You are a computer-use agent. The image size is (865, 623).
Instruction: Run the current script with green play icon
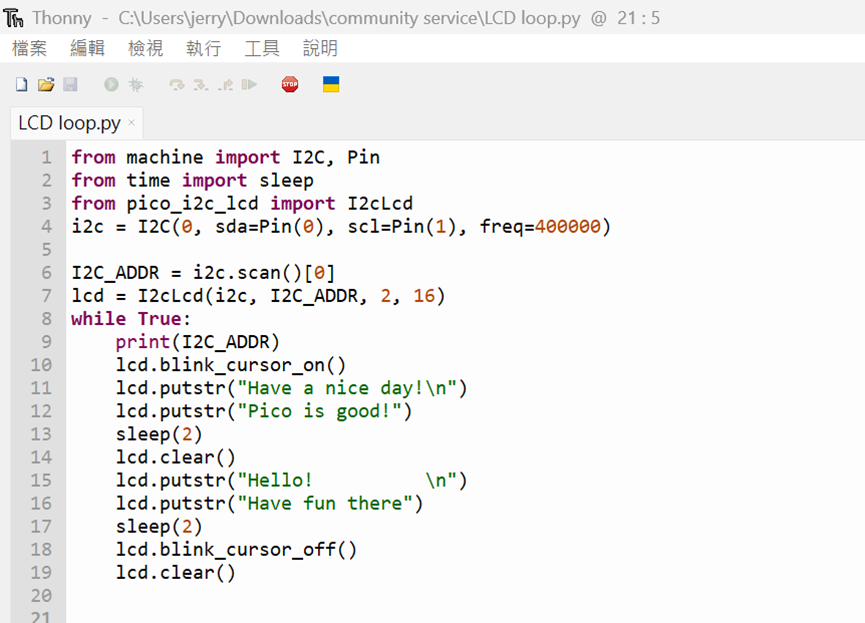coord(111,84)
